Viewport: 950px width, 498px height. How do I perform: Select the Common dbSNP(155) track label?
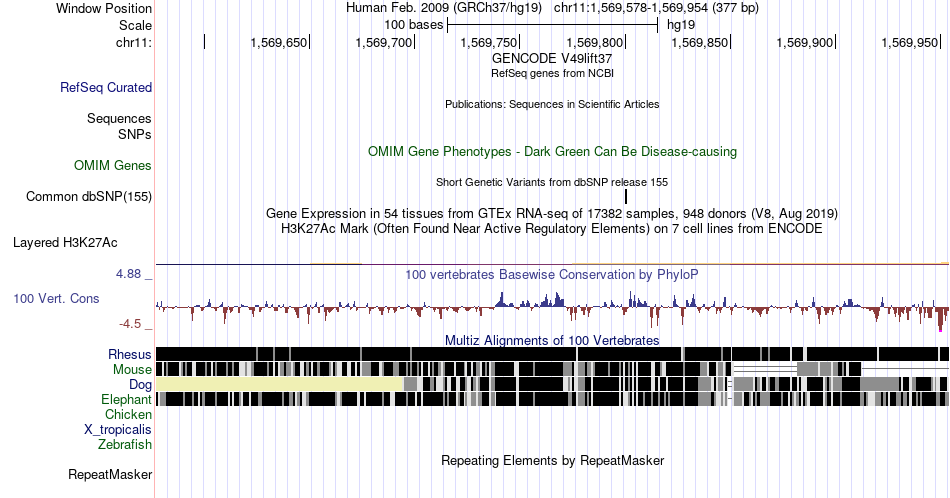89,196
